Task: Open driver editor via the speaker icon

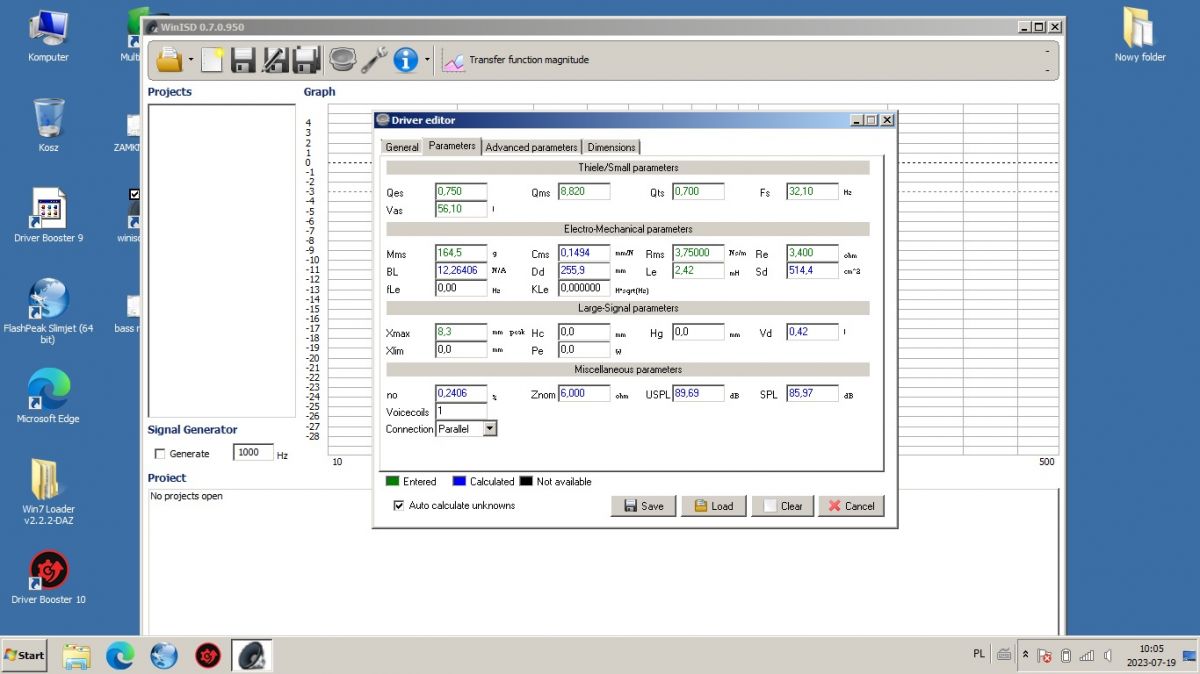Action: tap(342, 60)
